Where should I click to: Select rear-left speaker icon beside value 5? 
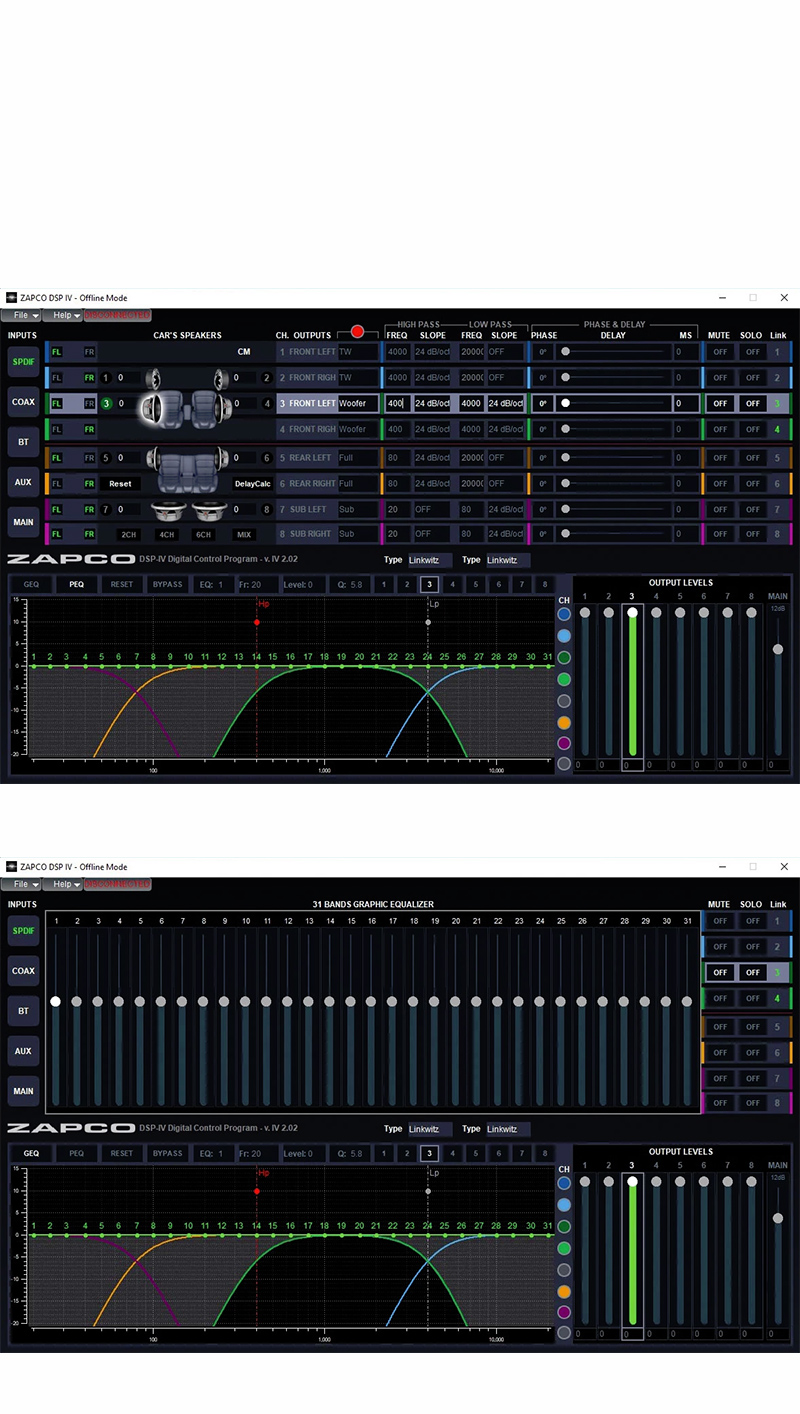[x=152, y=458]
